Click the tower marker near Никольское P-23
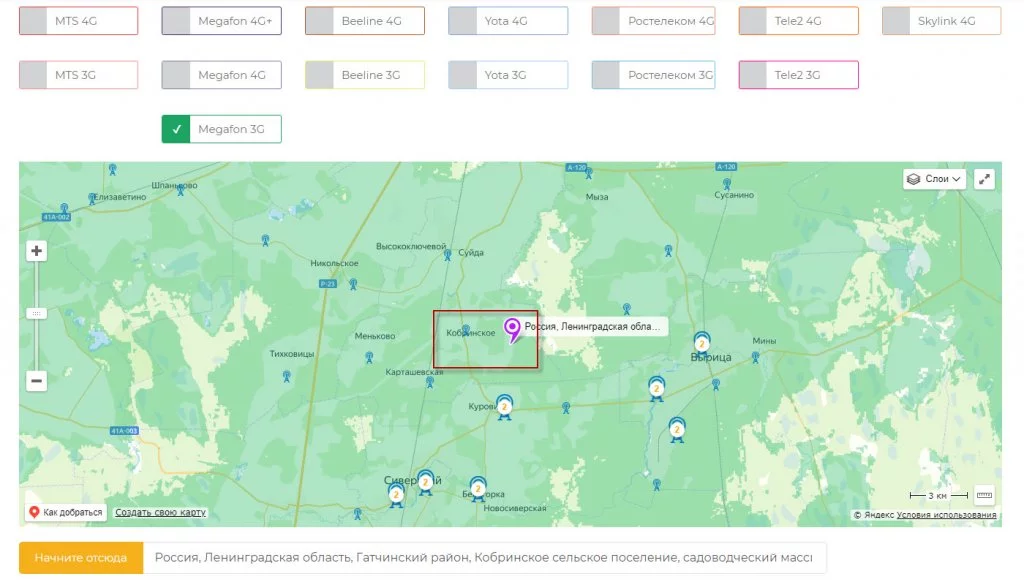The image size is (1024, 582). (x=353, y=284)
